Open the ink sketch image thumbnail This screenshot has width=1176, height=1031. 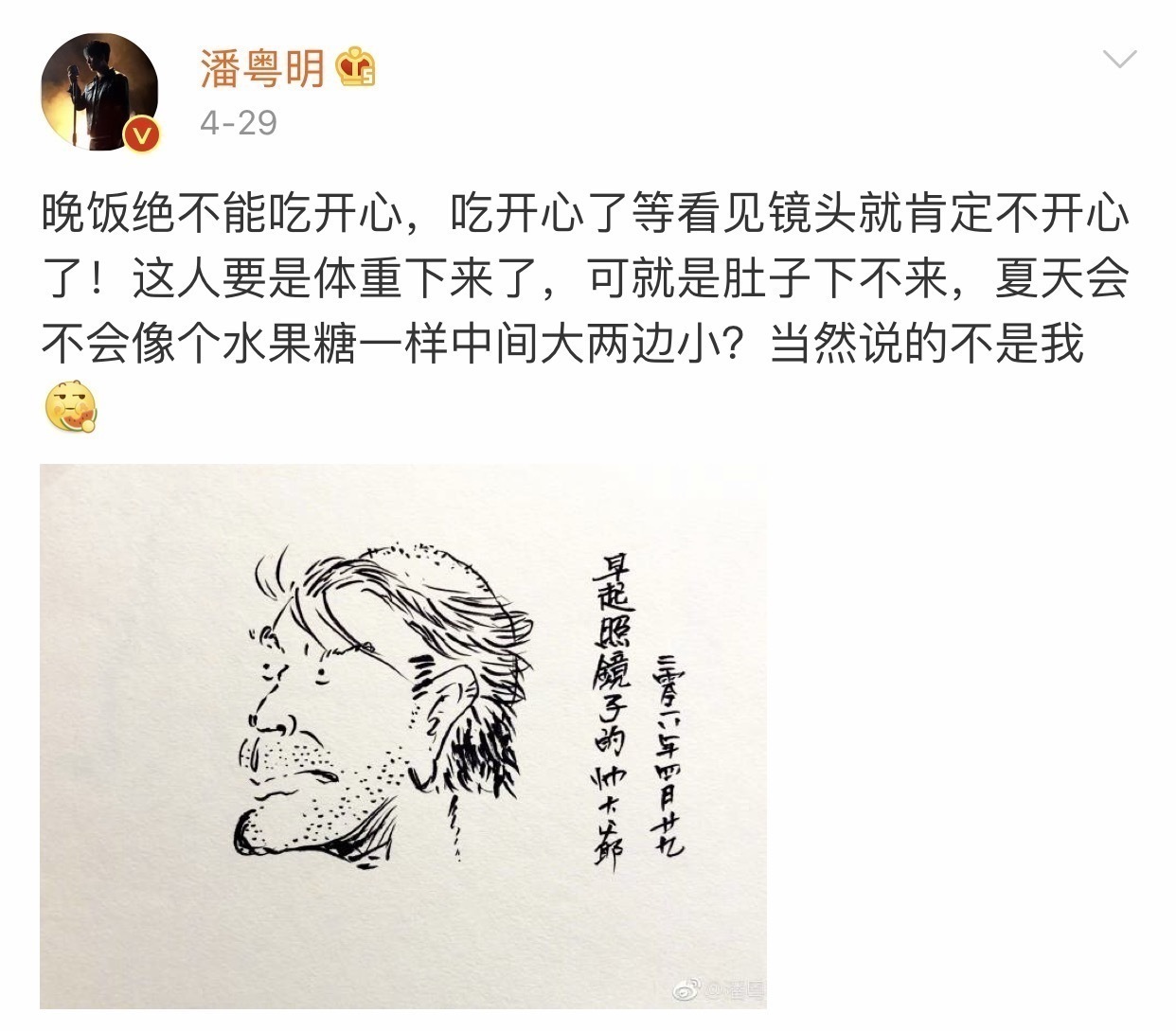(x=402, y=736)
